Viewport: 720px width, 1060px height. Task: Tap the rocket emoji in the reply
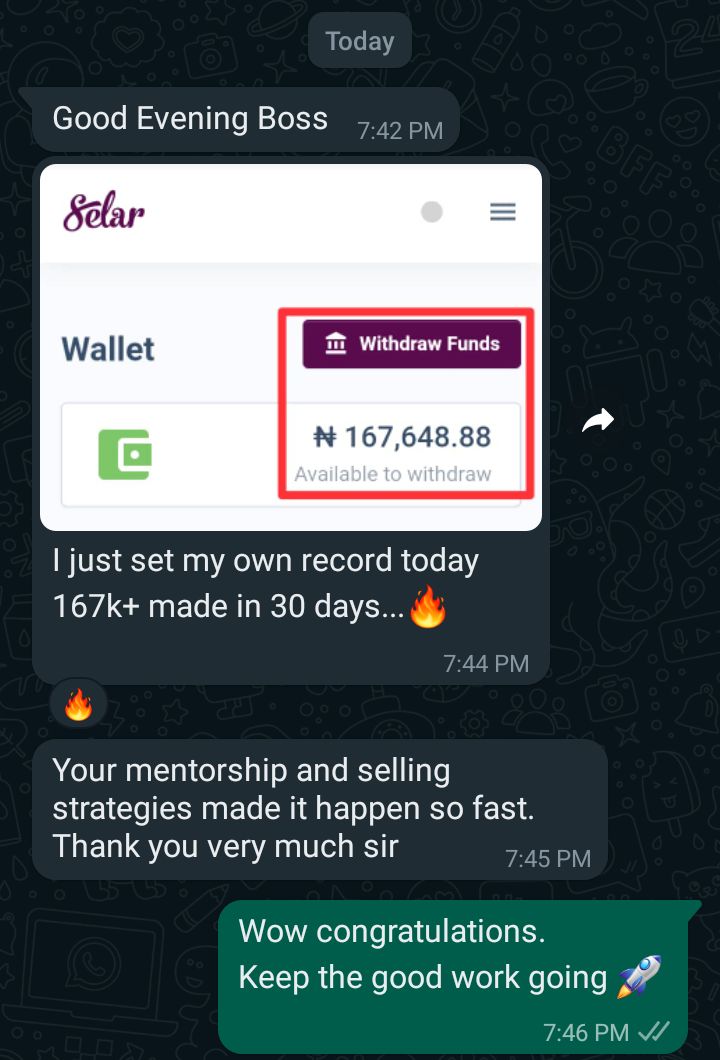coord(640,976)
